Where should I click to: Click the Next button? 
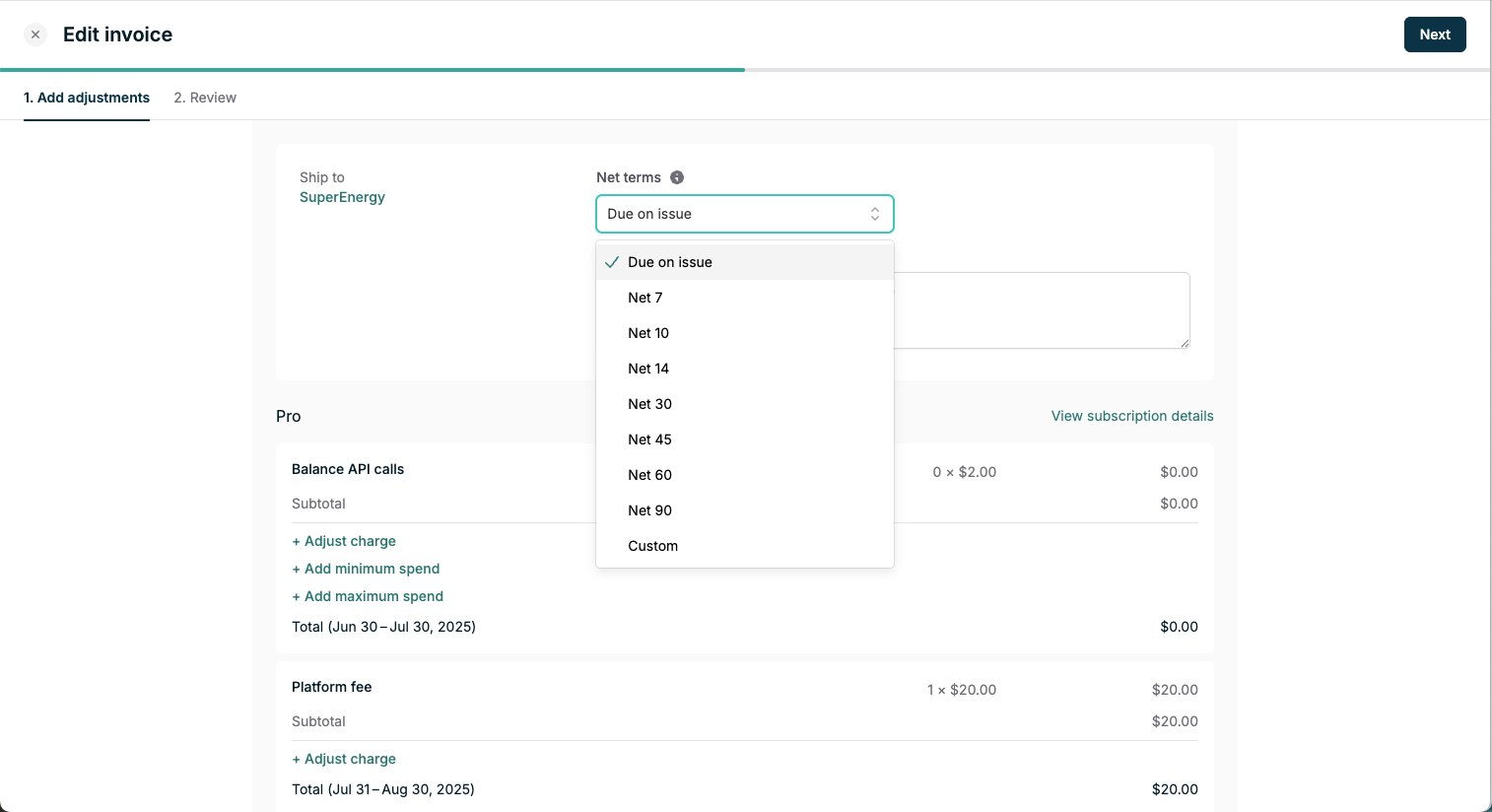point(1435,34)
